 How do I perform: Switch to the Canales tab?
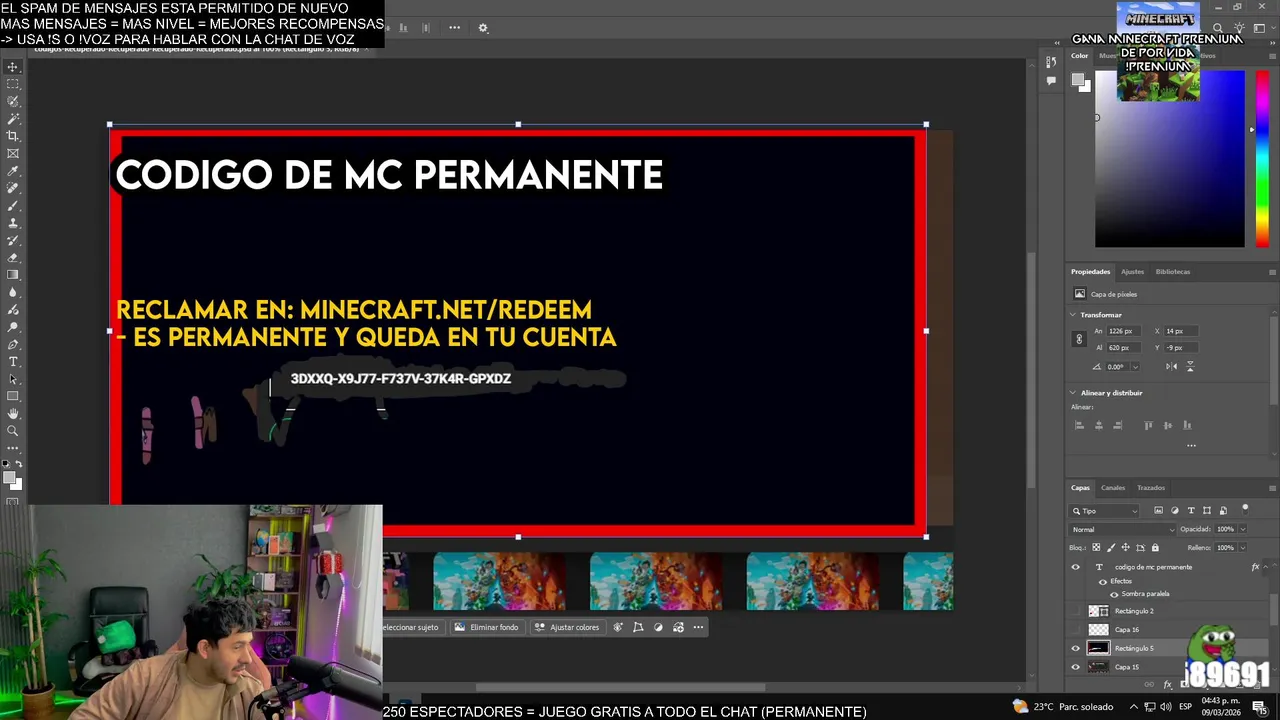pos(1113,488)
